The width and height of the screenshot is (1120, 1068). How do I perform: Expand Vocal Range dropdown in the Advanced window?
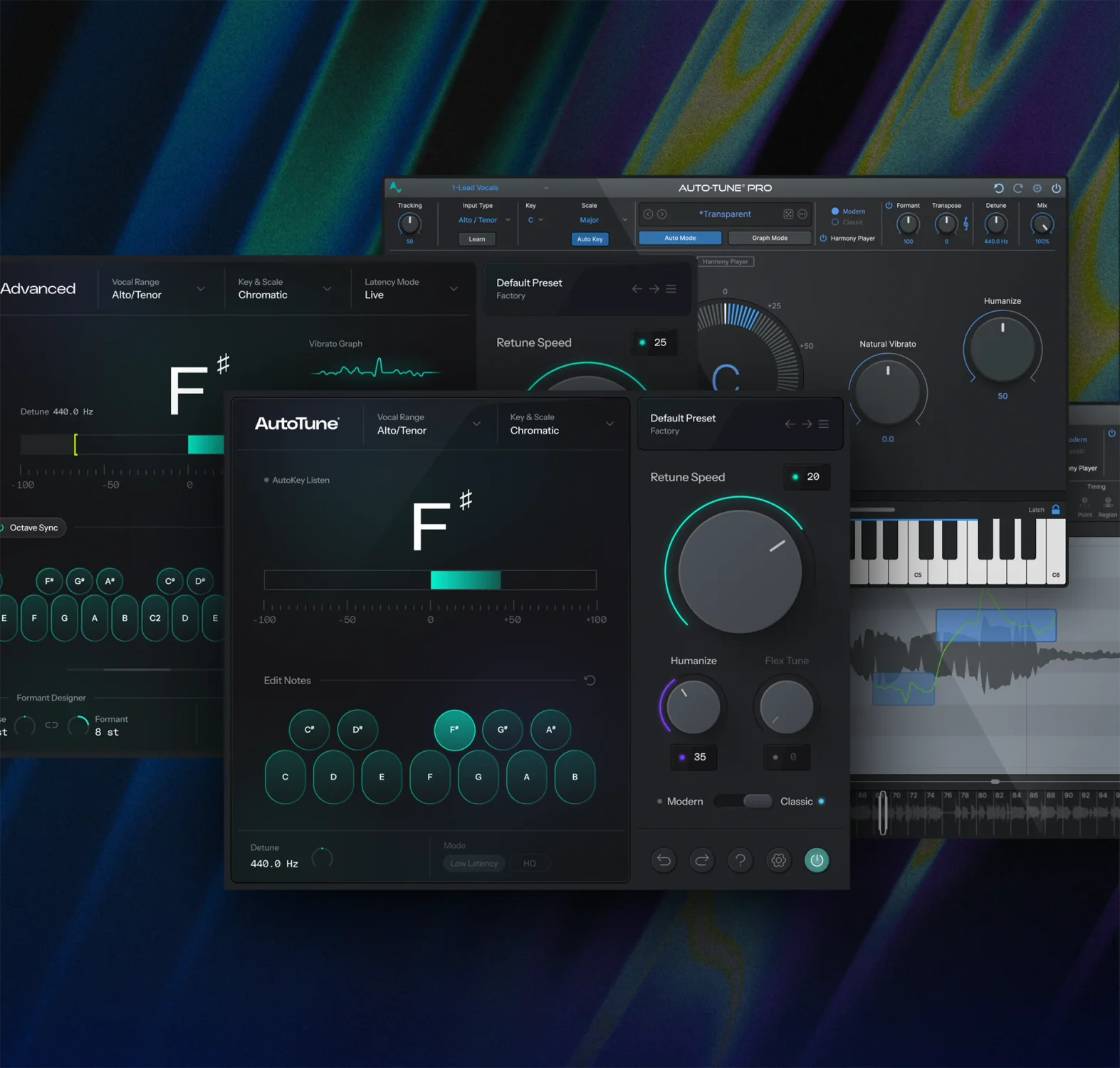click(158, 288)
